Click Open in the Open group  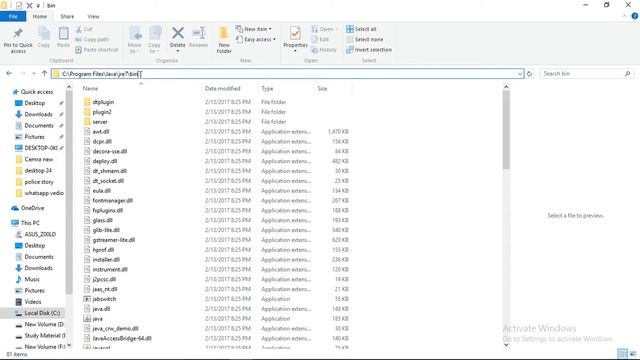(324, 29)
